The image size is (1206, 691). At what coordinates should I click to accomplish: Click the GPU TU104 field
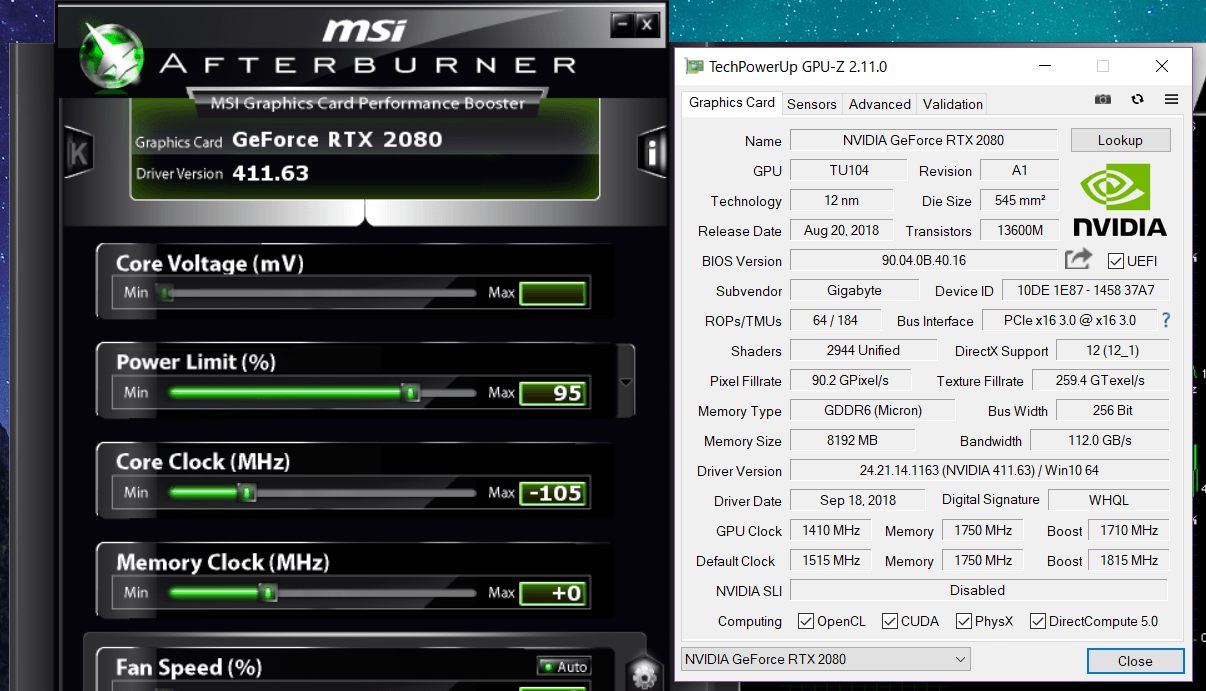[x=849, y=170]
